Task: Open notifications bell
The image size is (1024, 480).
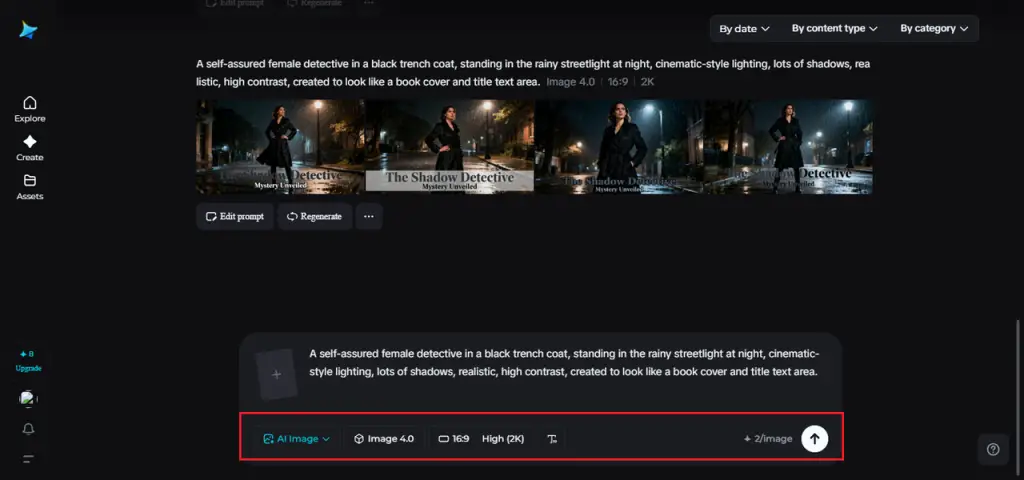Action: point(28,429)
